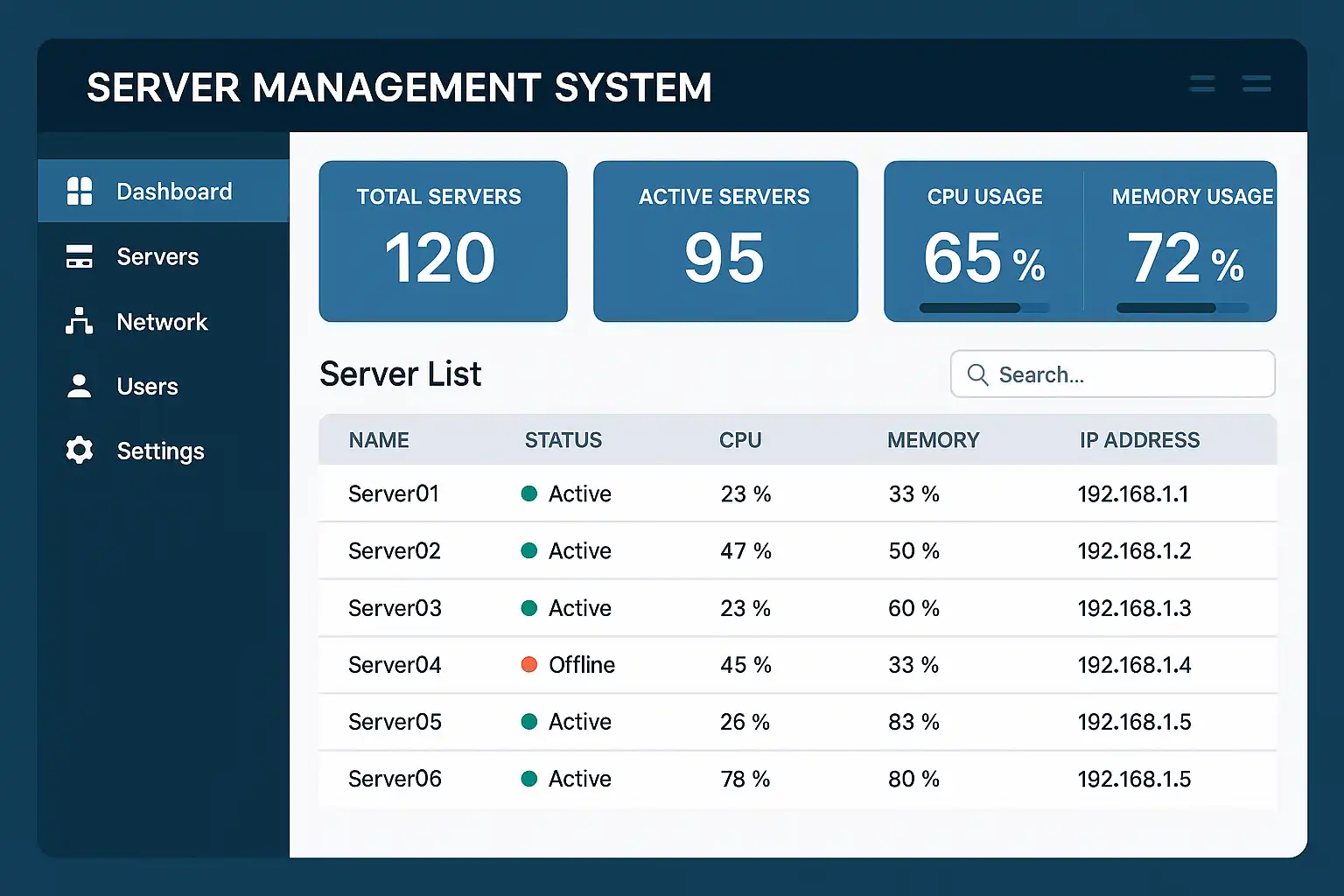1344x896 pixels.
Task: Click the Settings gear icon
Action: pyautogui.click(x=80, y=451)
